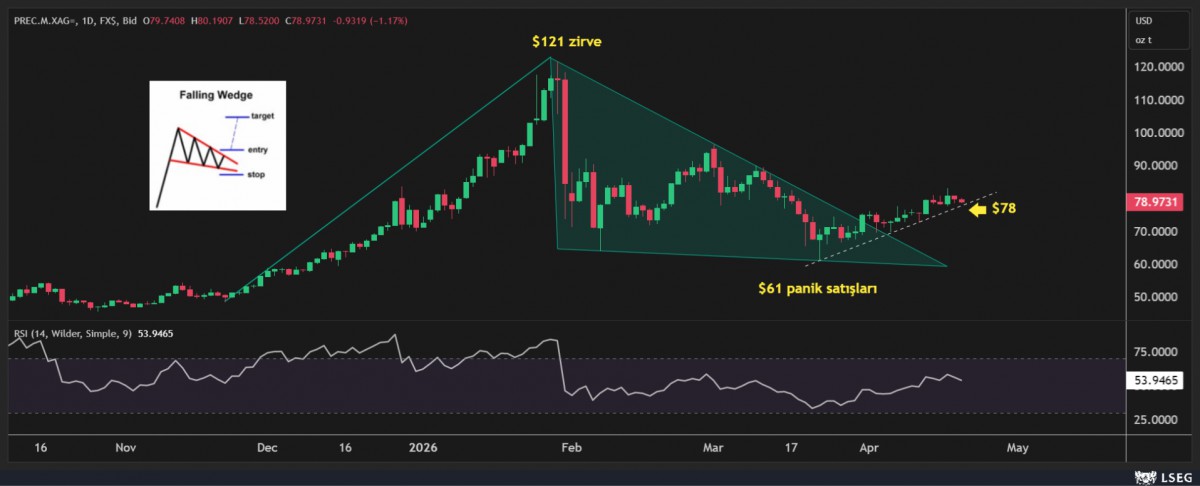This screenshot has width=1200, height=486.
Task: Click the LSEG logo icon
Action: (1140, 475)
